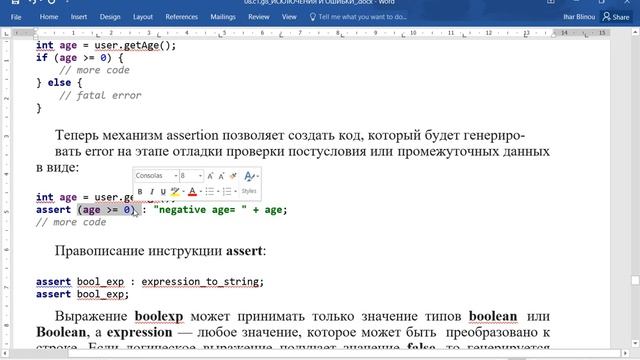Click the Styles text effects icon
The image size is (640, 360).
coord(249,176)
